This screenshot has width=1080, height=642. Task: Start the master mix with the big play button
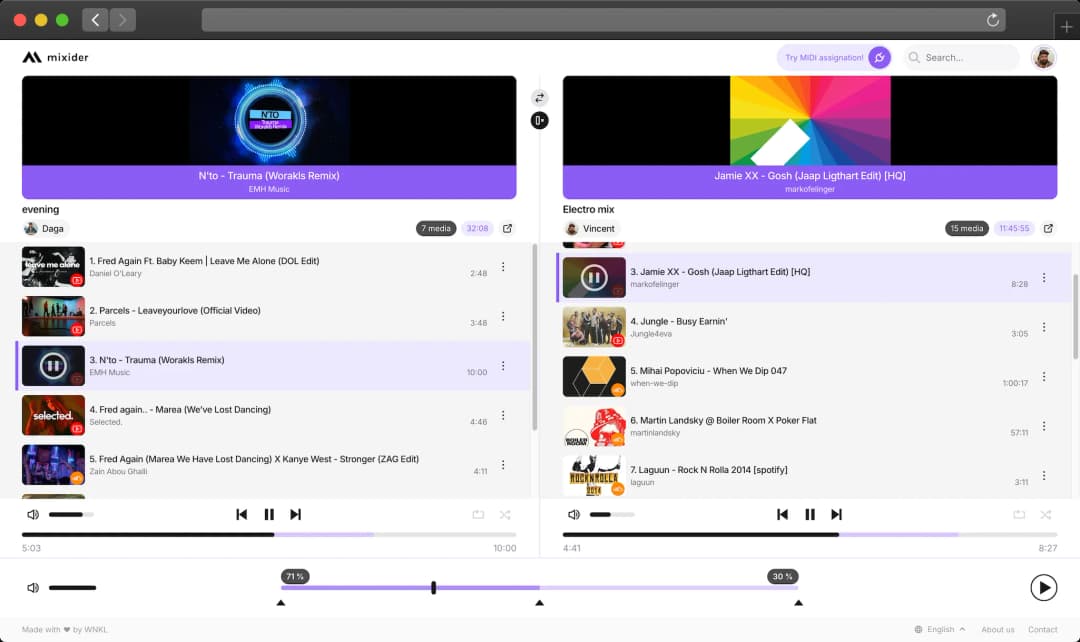click(1044, 587)
